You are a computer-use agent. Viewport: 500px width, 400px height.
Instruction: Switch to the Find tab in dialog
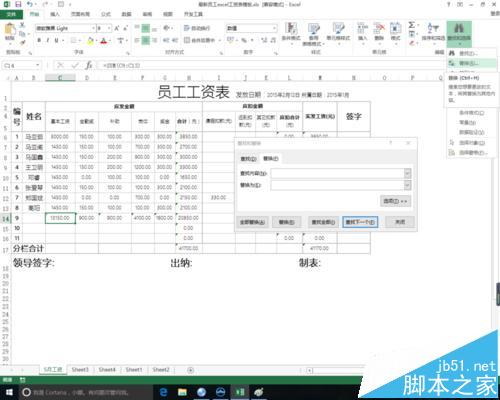(x=249, y=159)
